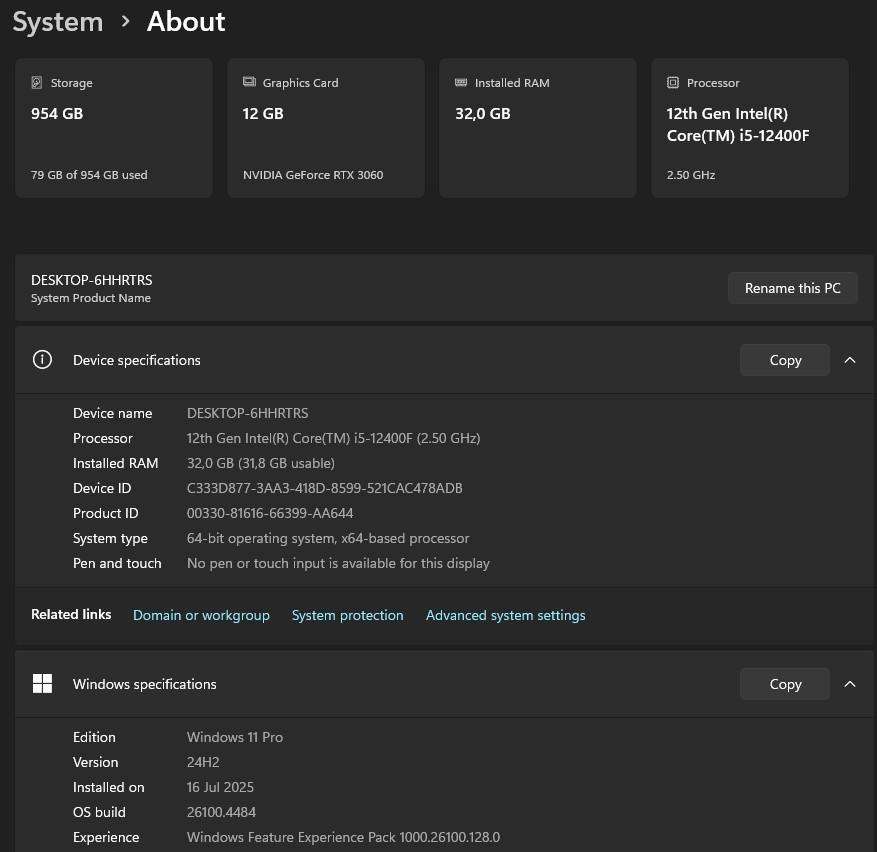Click the Windows logo beside Windows specifications

pos(42,683)
